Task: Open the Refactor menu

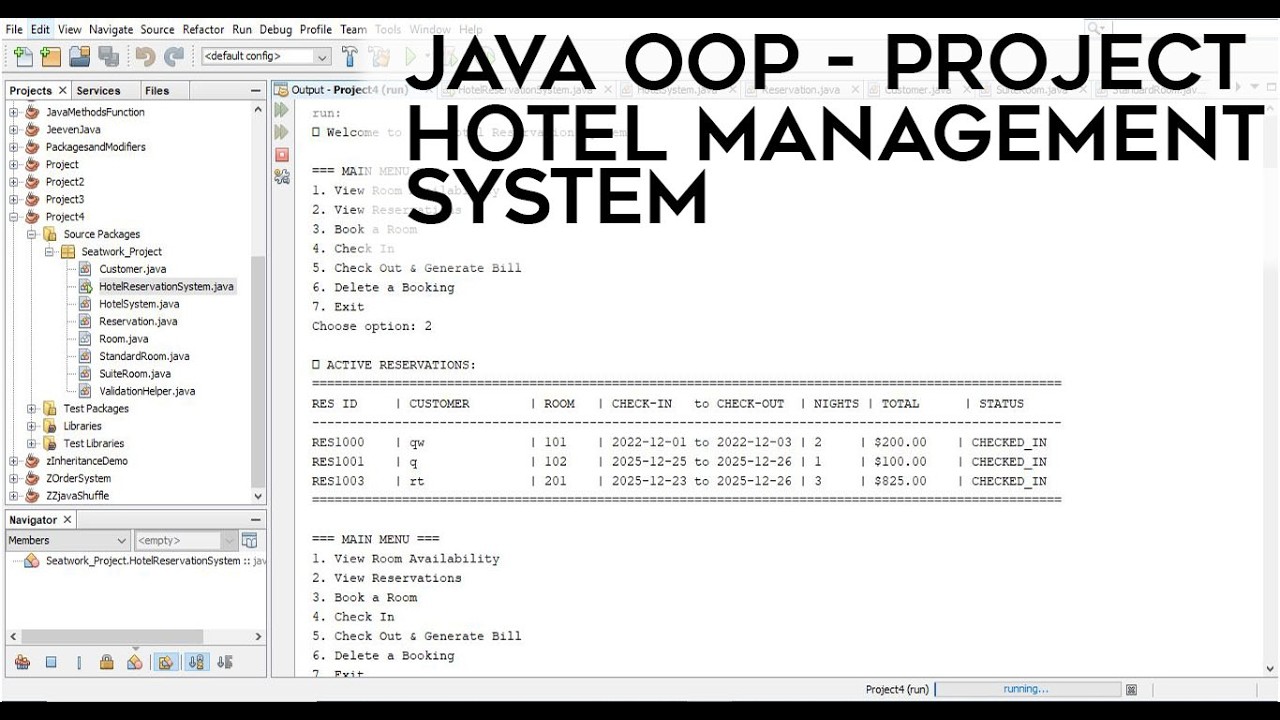Action: 203,29
